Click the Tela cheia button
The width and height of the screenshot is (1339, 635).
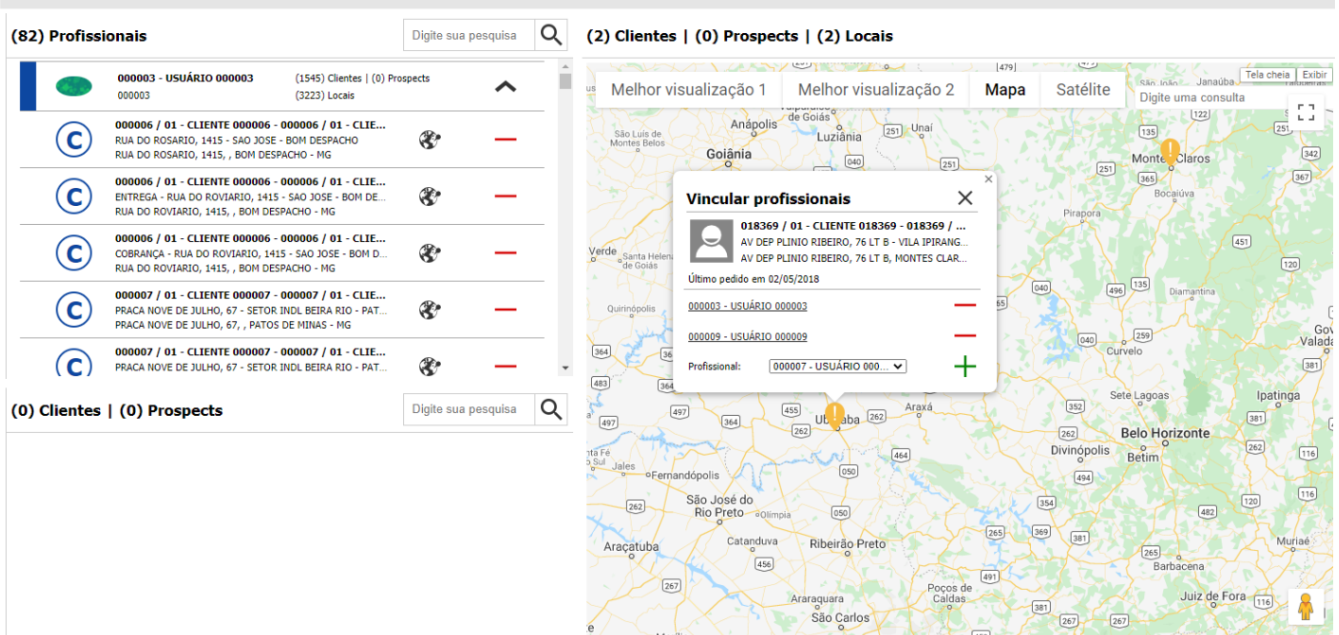1267,75
